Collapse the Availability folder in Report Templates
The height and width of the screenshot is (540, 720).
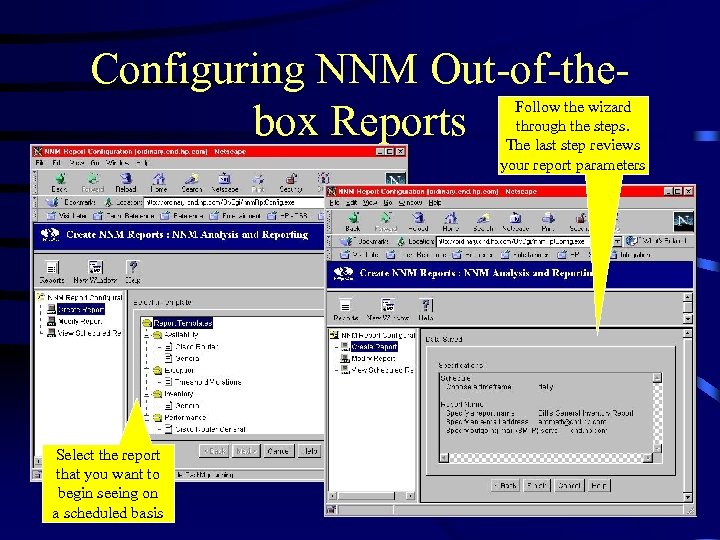coord(147,335)
